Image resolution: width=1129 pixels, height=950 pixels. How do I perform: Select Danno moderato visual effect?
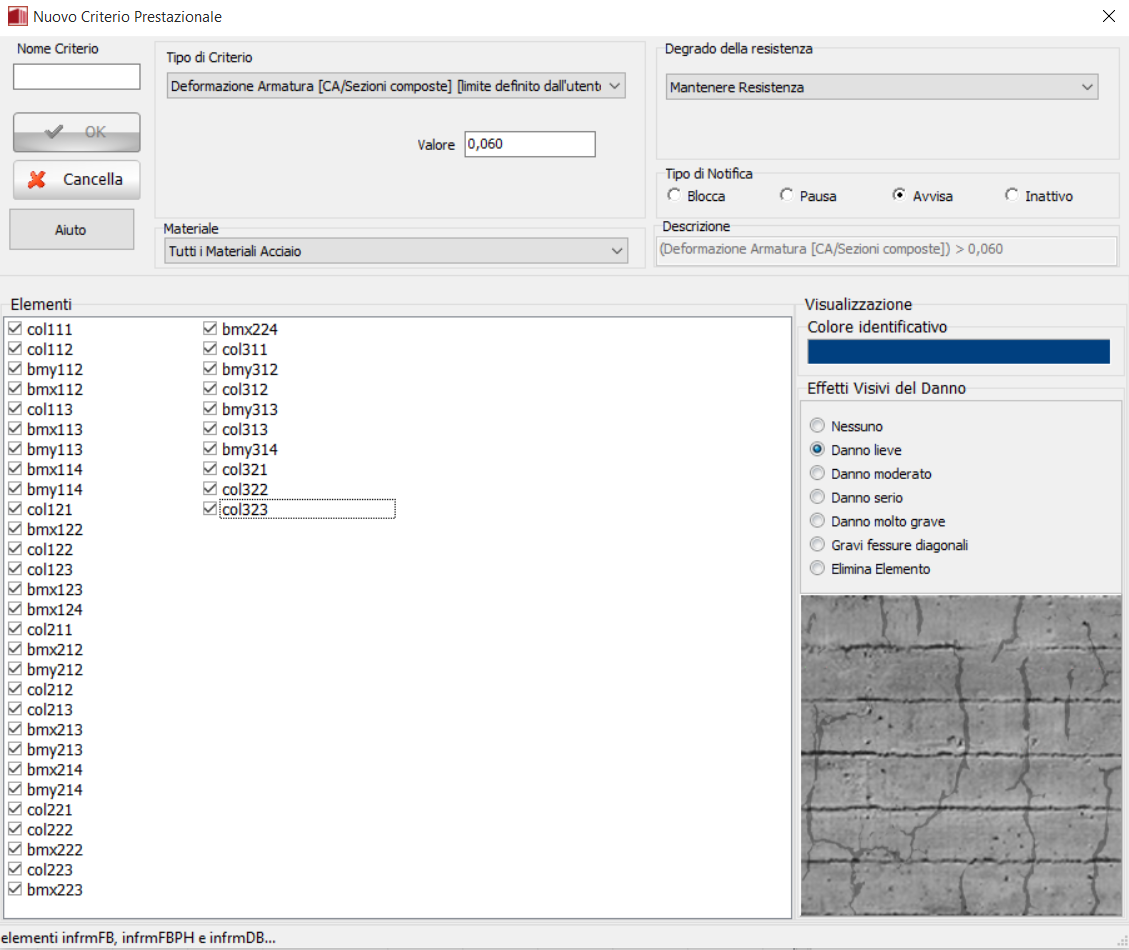coord(818,473)
